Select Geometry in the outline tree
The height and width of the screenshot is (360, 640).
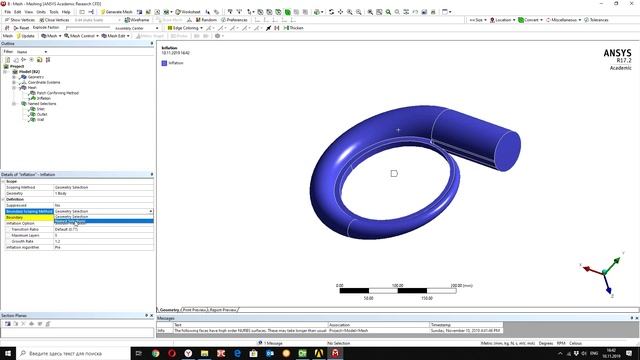click(36, 77)
